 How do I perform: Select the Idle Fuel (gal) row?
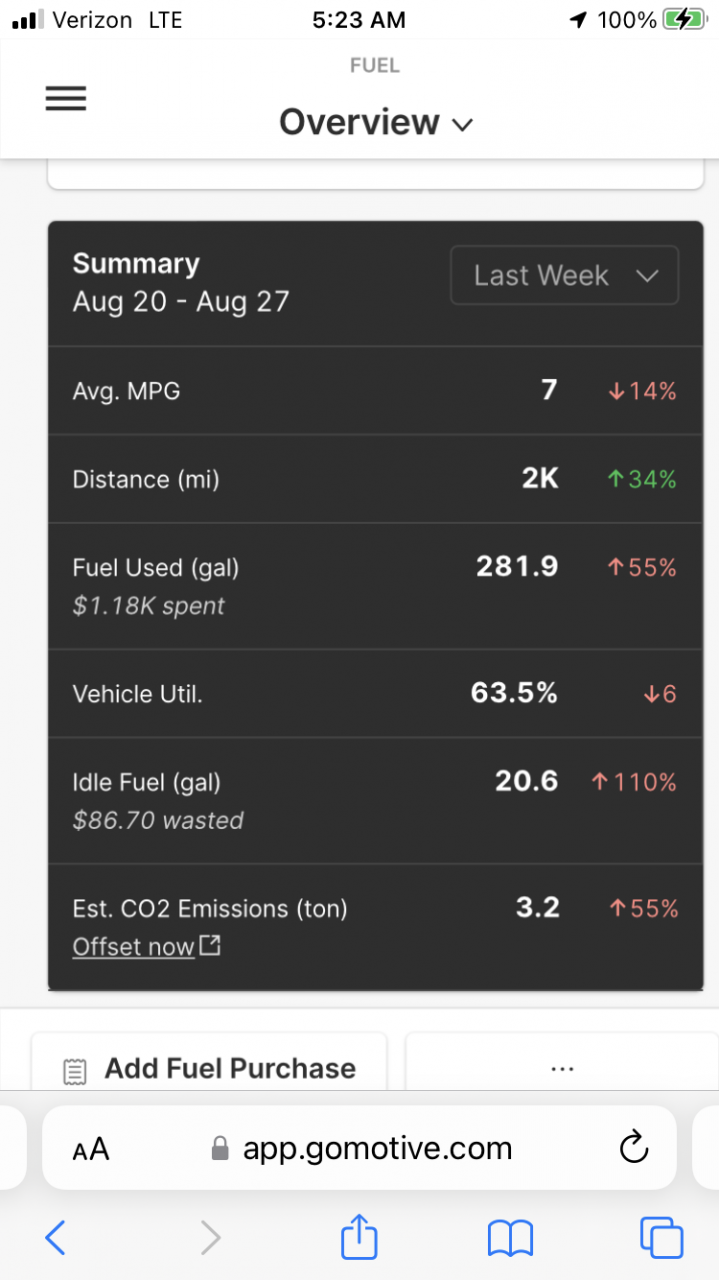pyautogui.click(x=375, y=801)
